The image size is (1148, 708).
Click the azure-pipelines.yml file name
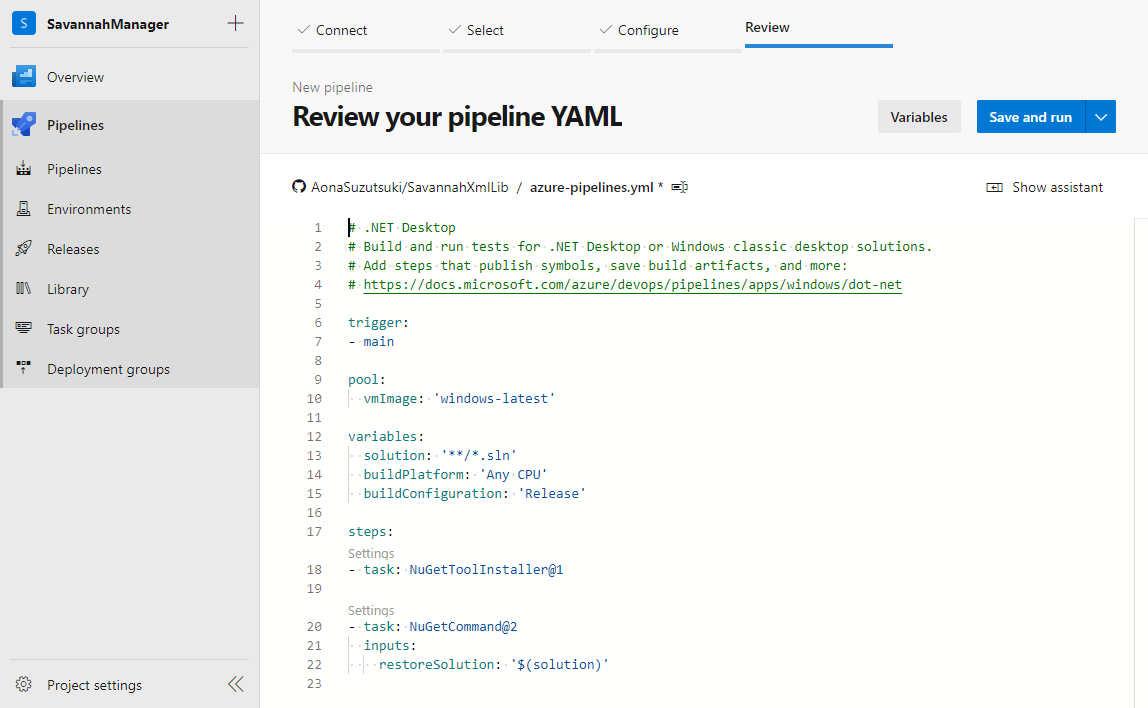592,187
